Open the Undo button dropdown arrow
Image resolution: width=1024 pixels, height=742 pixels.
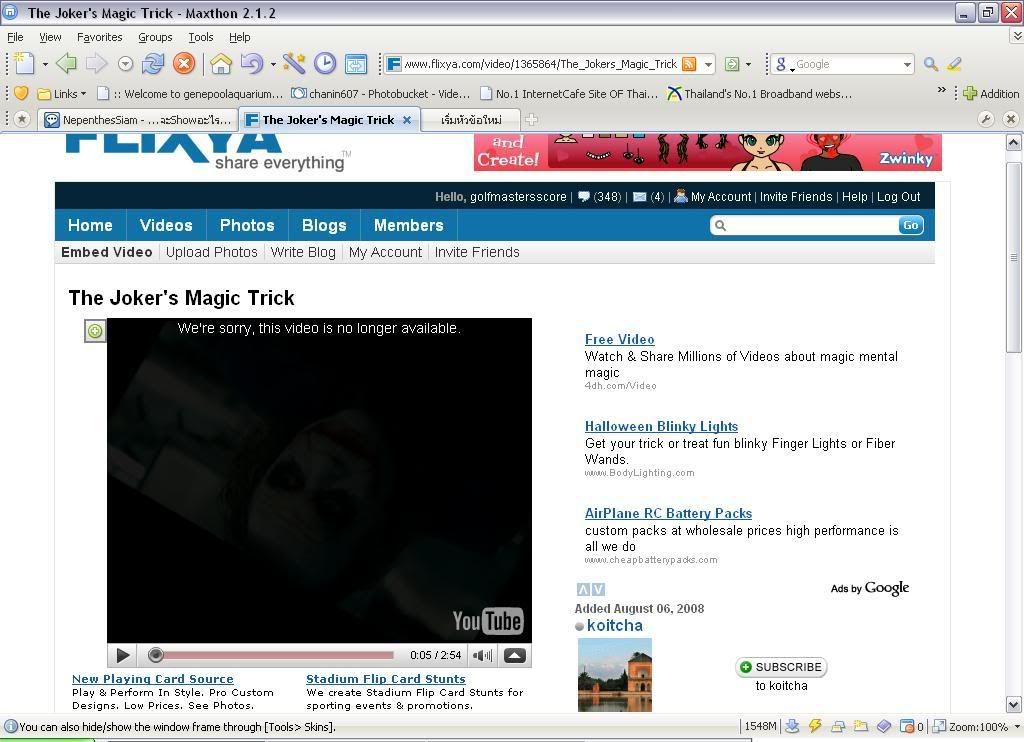(x=272, y=64)
